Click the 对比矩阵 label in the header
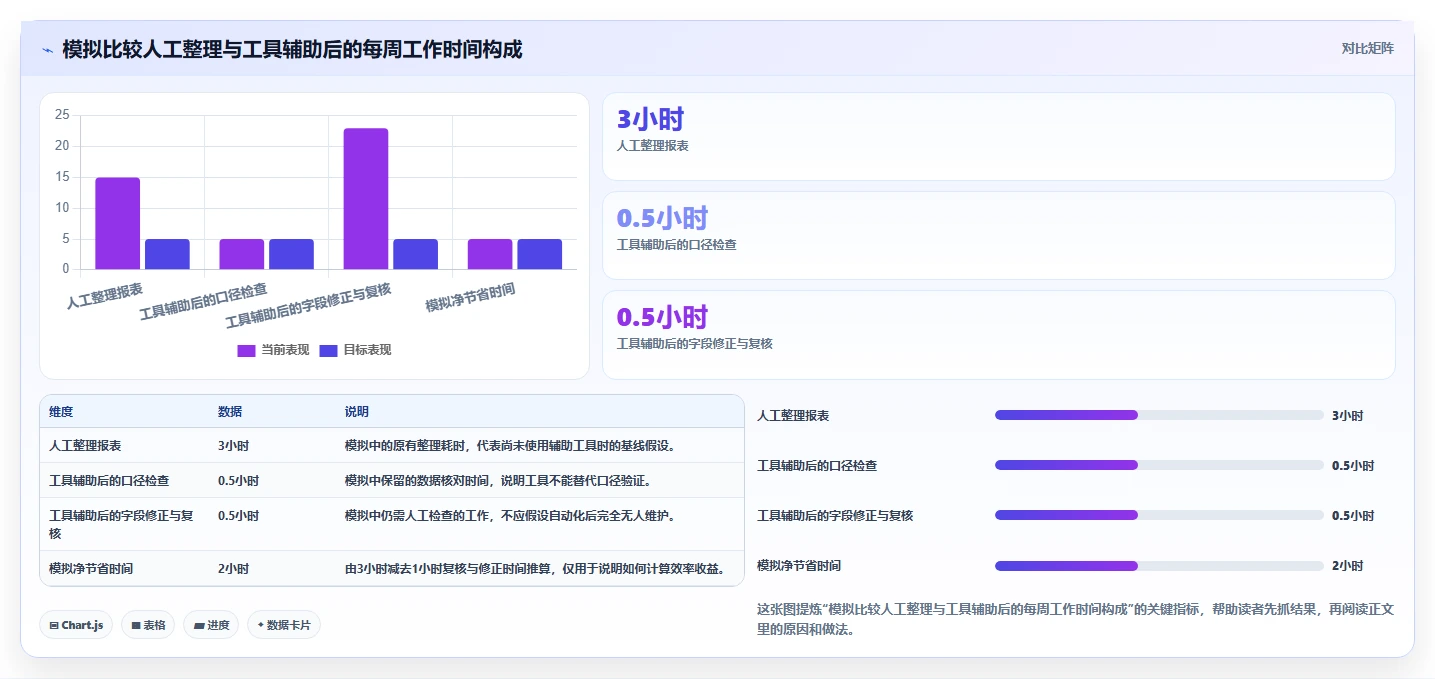The height and width of the screenshot is (679, 1435). (x=1367, y=48)
